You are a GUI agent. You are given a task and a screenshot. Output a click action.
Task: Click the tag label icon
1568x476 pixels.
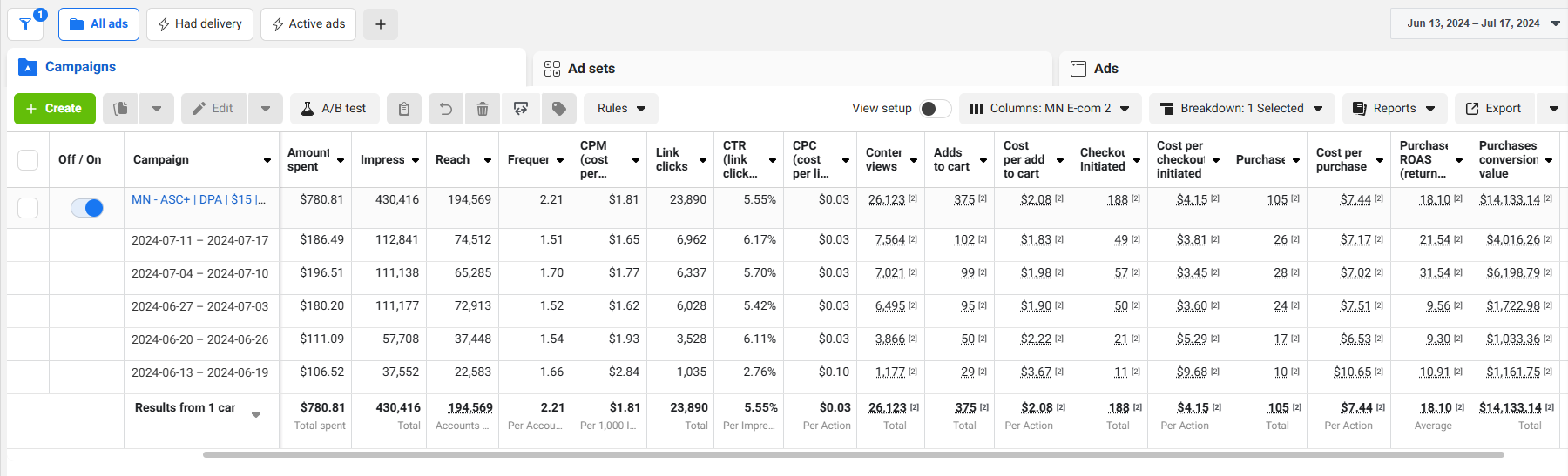[559, 109]
